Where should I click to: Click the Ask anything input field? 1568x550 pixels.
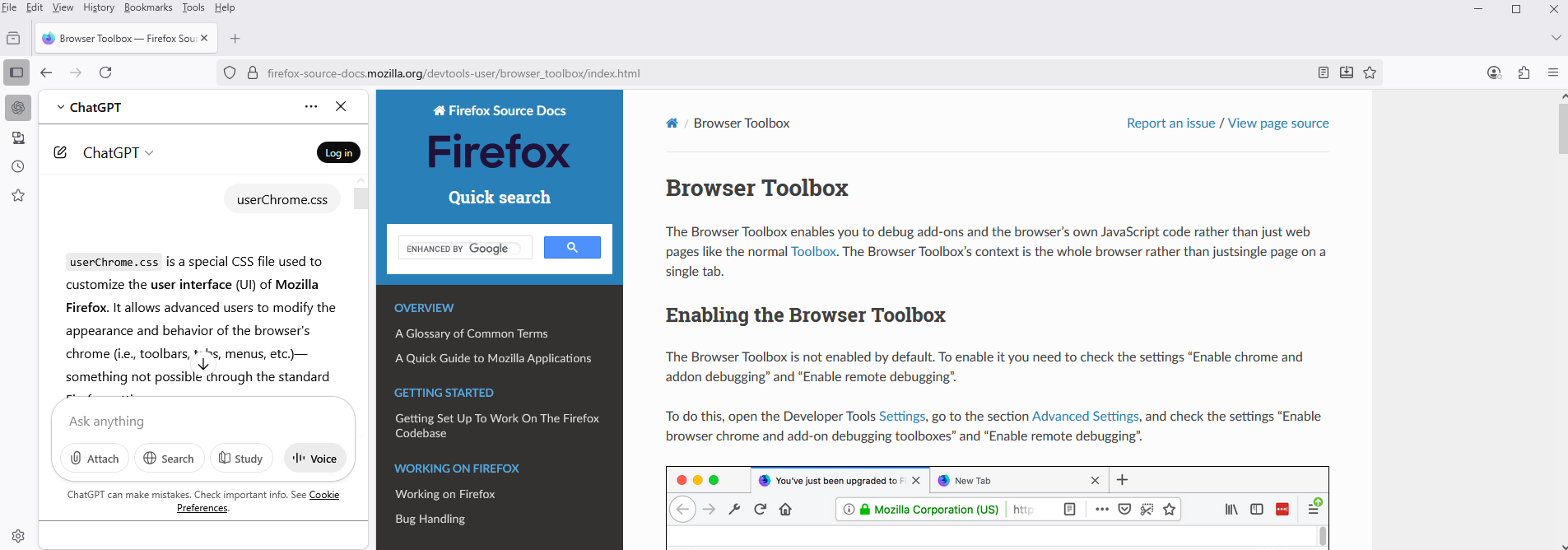(203, 422)
